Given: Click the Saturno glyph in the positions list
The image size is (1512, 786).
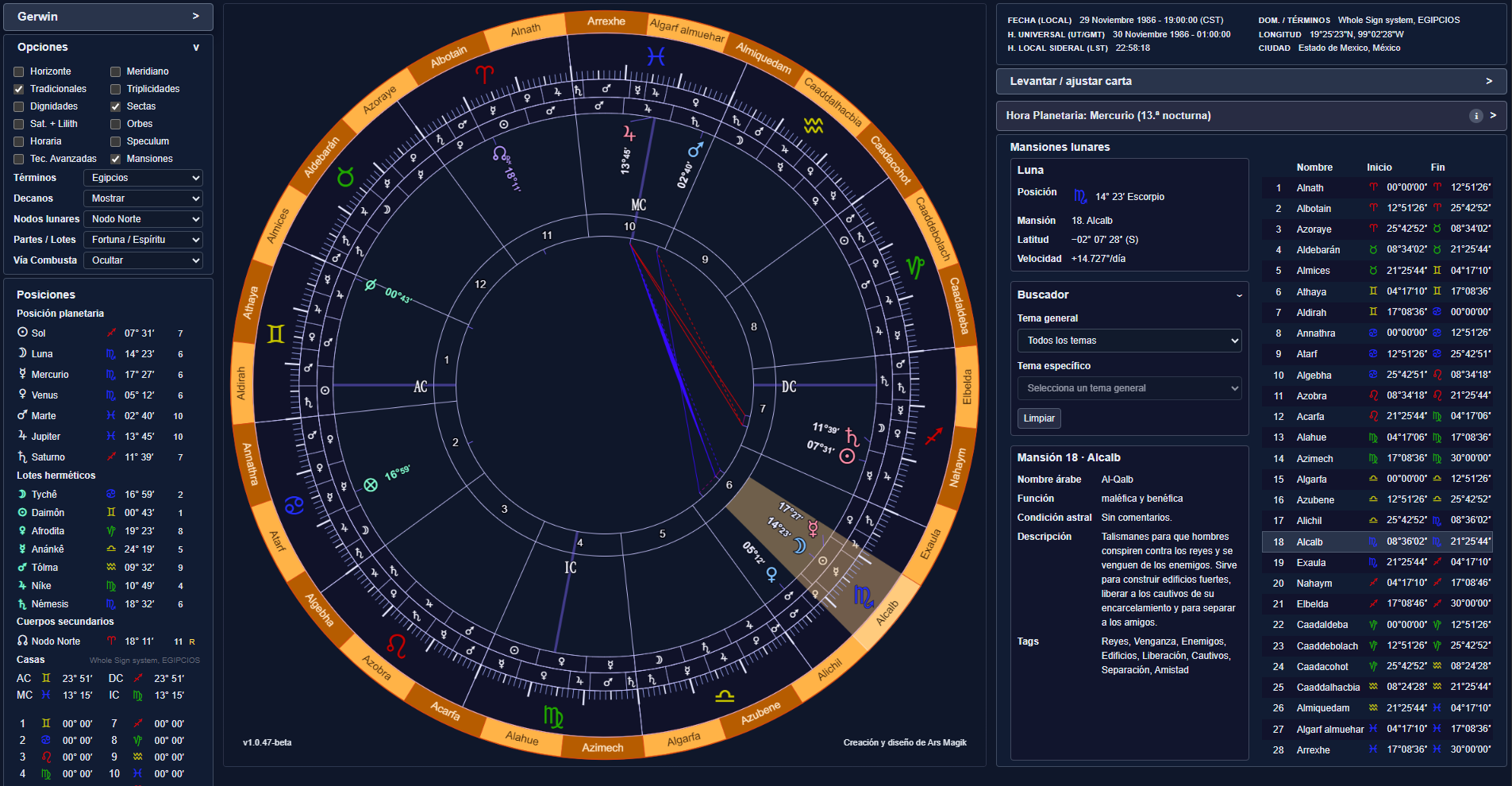Looking at the screenshot, I should point(21,457).
